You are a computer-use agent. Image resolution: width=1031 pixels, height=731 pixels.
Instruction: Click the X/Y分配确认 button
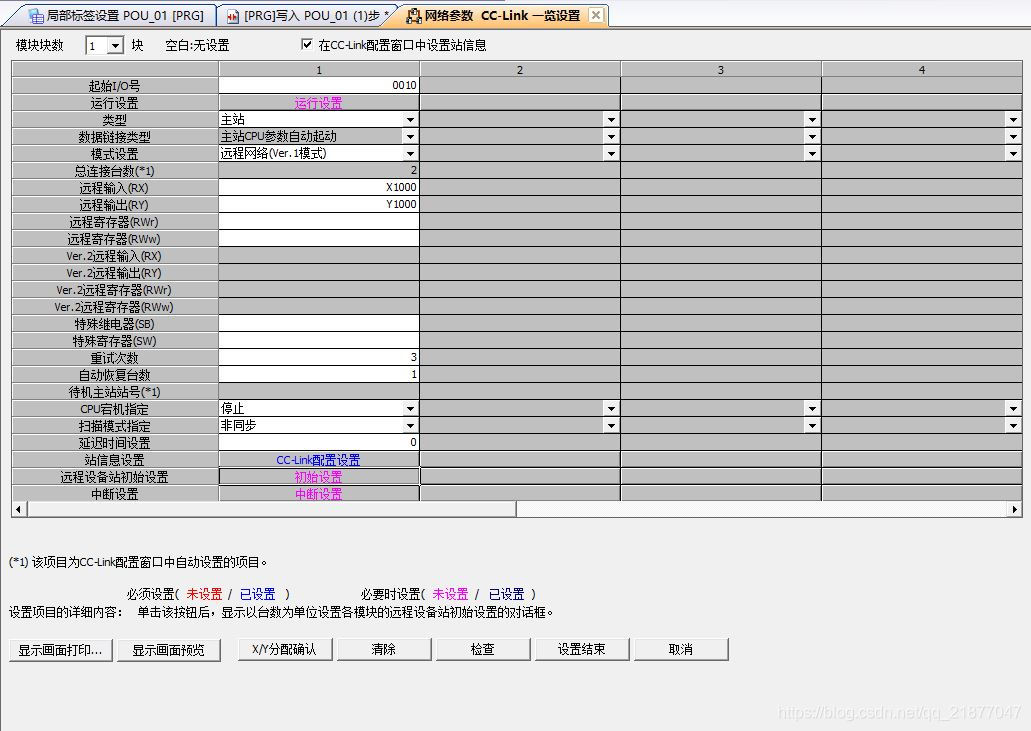pyautogui.click(x=284, y=649)
